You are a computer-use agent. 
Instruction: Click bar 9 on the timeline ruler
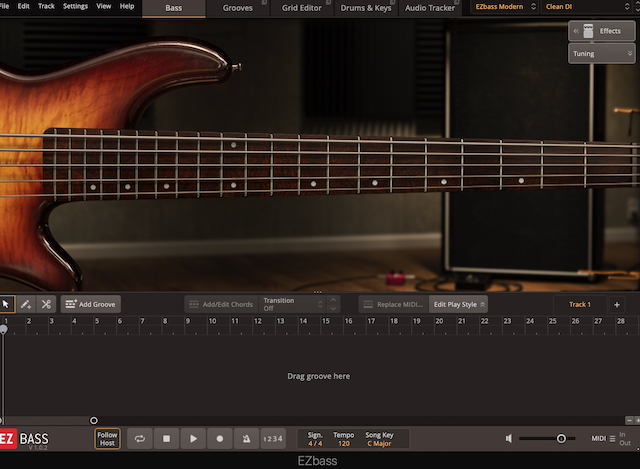pyautogui.click(x=188, y=321)
